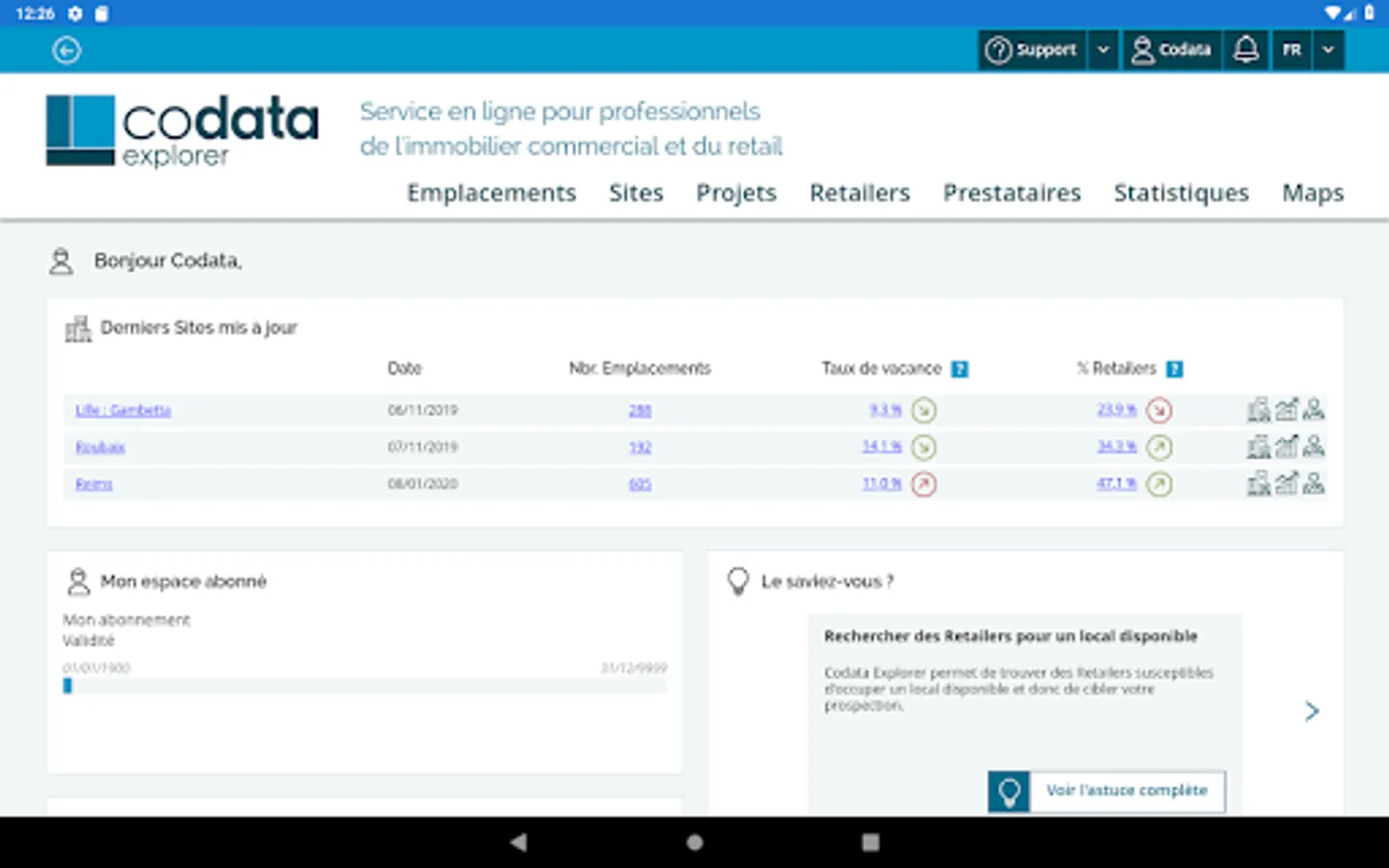Click the tip title Rechercher des Retailers
This screenshot has width=1389, height=868.
[x=1011, y=637]
